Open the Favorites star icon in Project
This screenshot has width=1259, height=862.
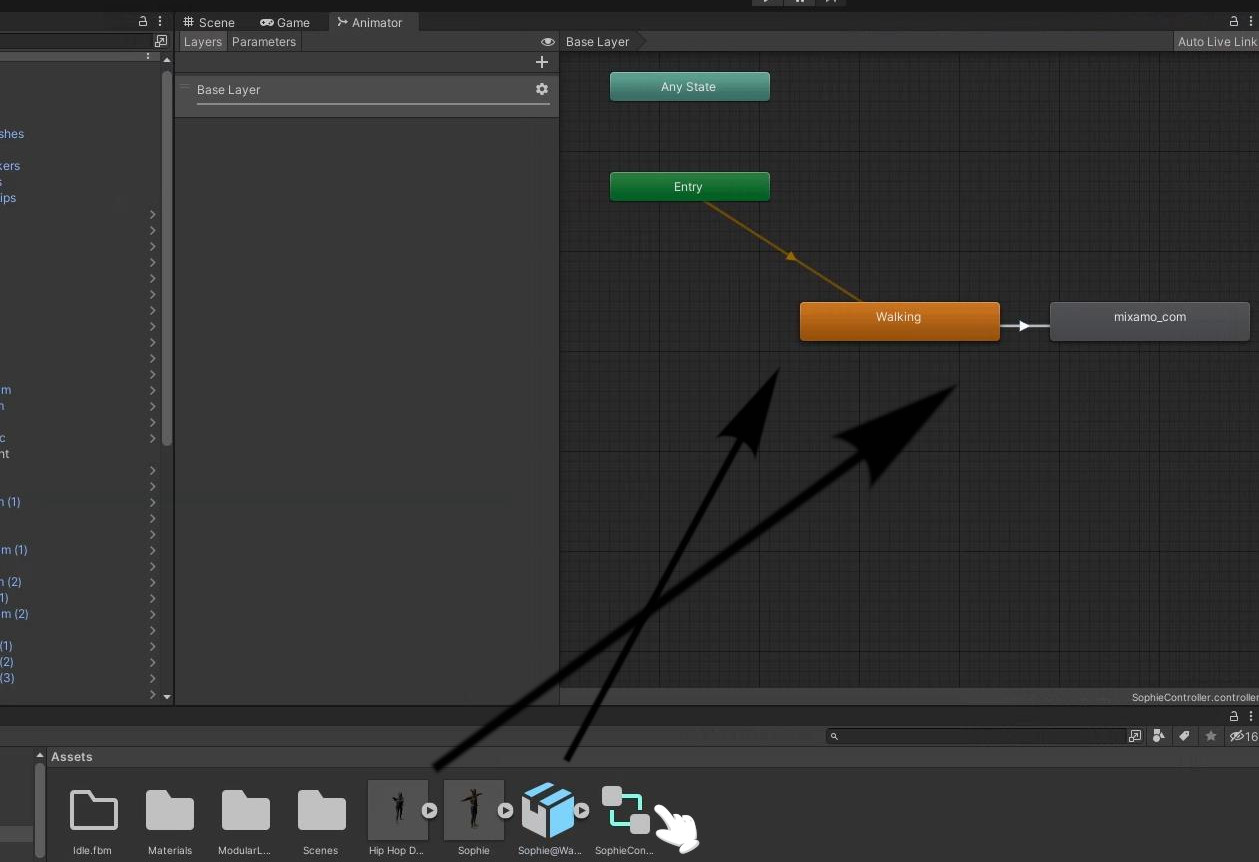1211,736
